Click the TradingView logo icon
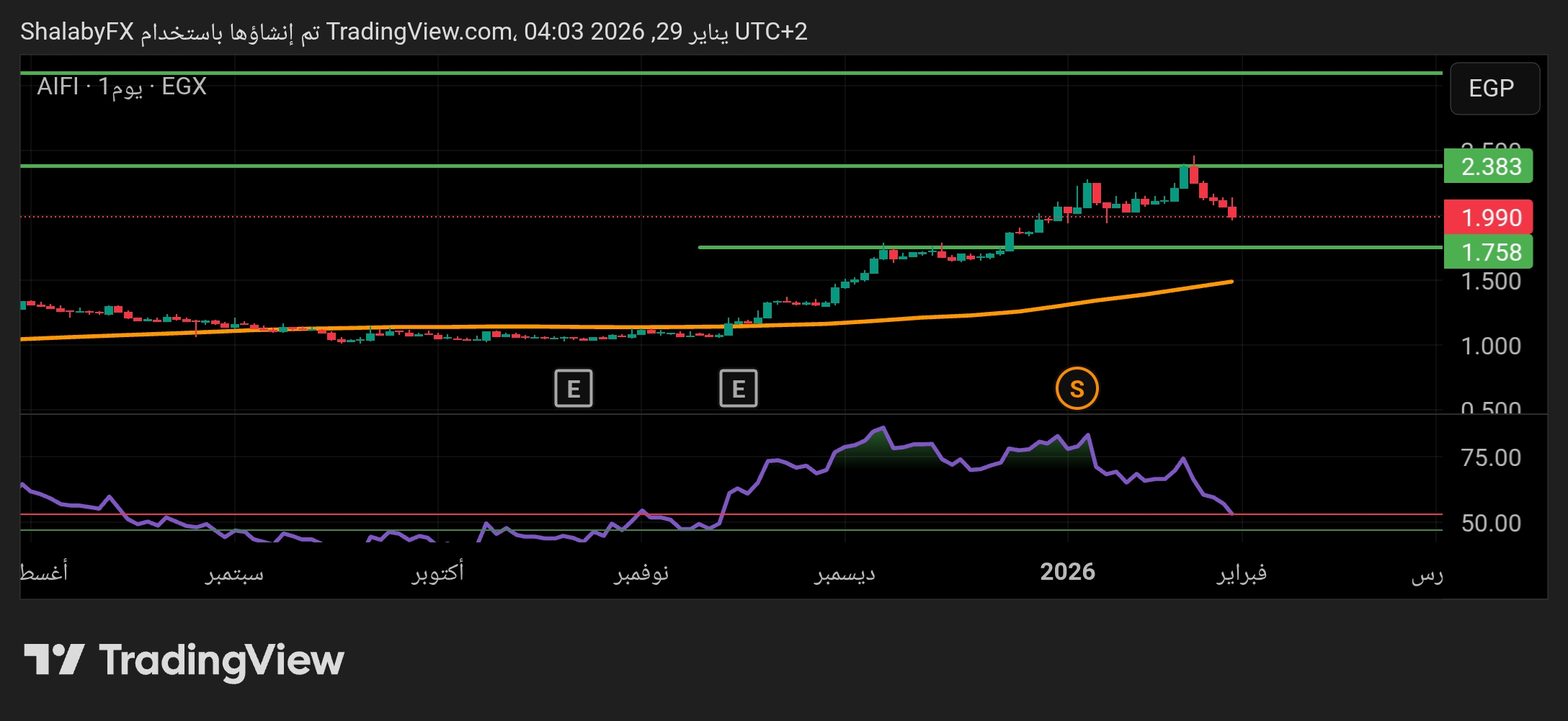Image resolution: width=1568 pixels, height=721 pixels. (54, 660)
